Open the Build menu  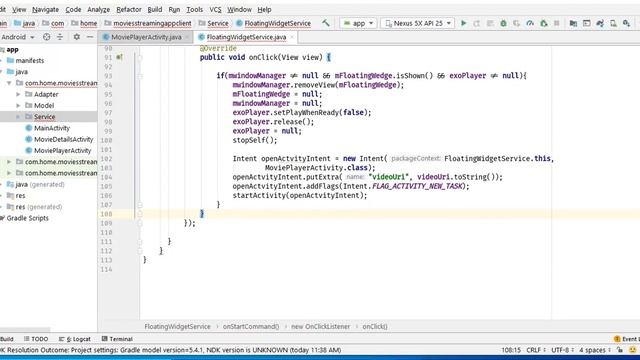pos(155,9)
